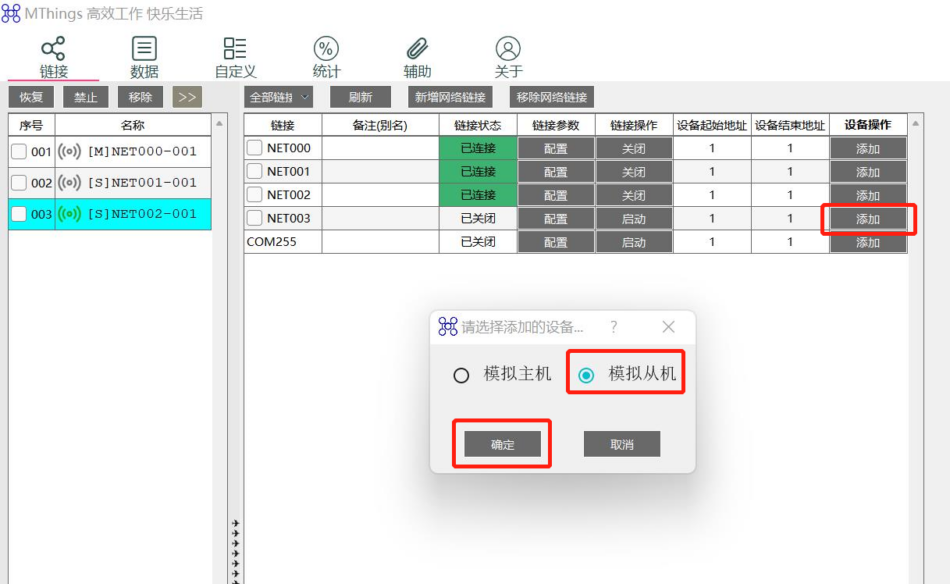Select the 模拟主机 radio option
Screen dimensions: 950x584
[502, 374]
